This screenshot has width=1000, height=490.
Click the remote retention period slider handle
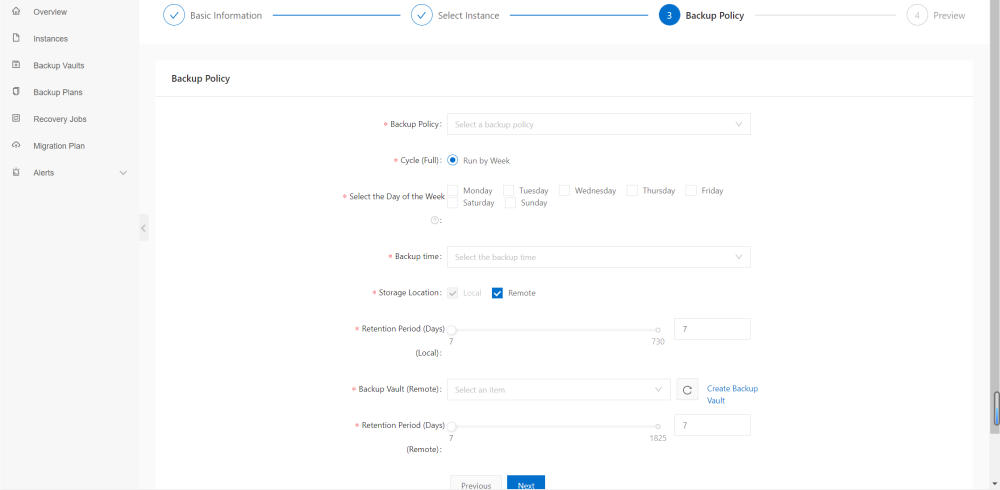452,427
